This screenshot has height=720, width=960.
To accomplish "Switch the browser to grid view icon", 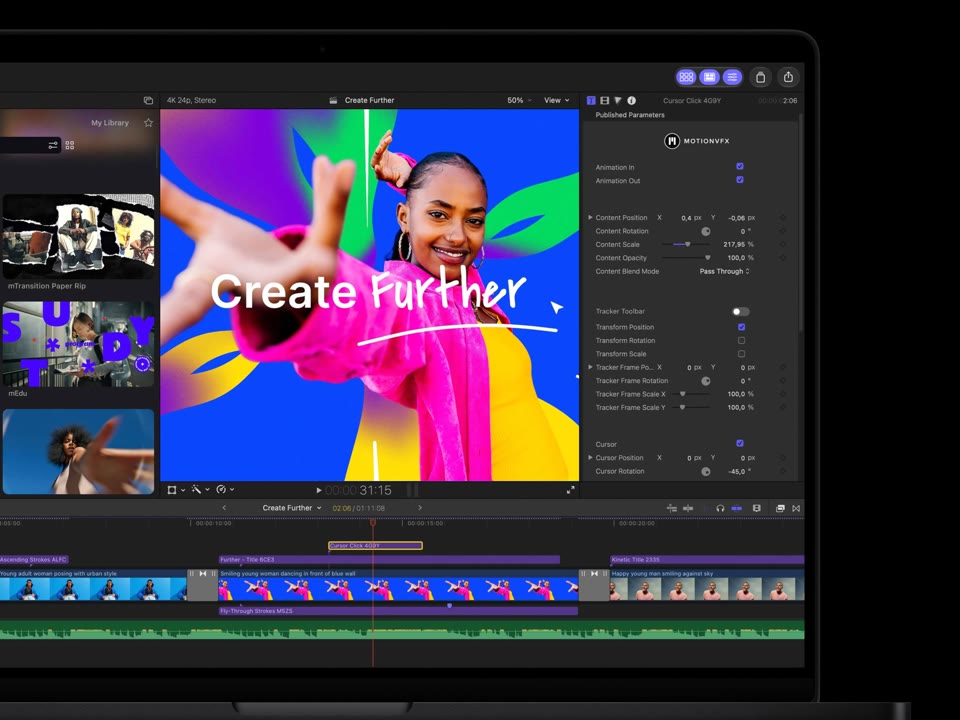I will (x=70, y=145).
